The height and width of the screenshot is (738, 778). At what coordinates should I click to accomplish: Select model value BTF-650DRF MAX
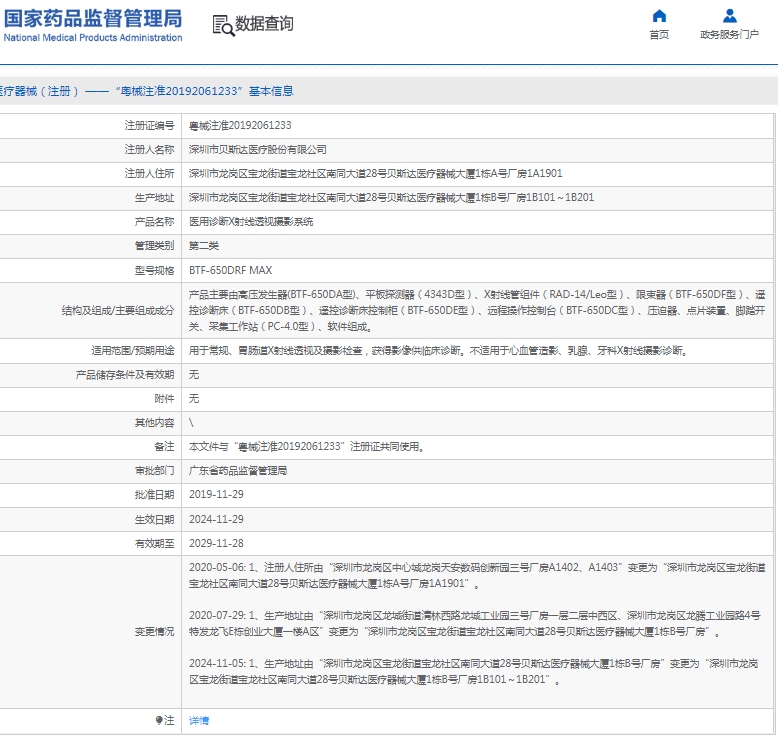[x=231, y=270]
